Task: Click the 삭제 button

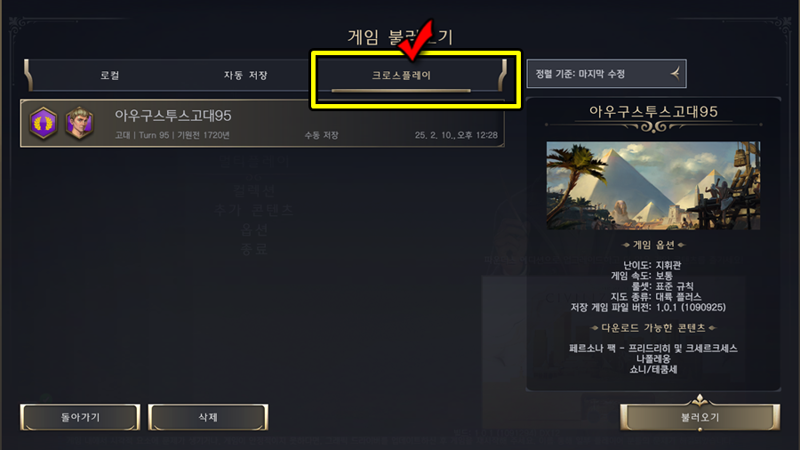Action: coord(208,417)
